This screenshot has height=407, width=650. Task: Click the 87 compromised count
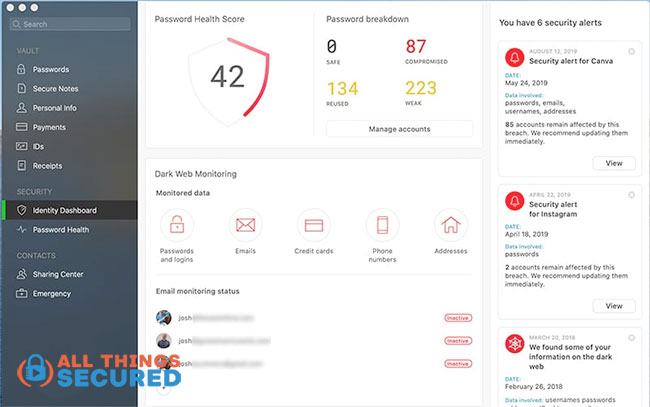coord(416,46)
